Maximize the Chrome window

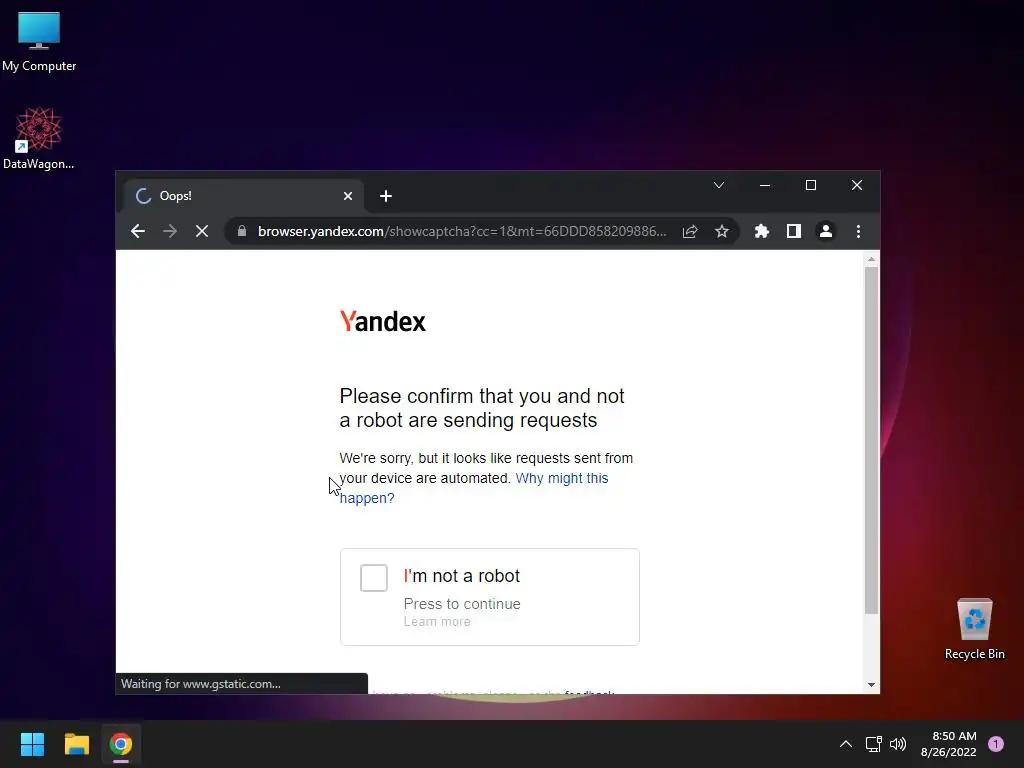coord(810,185)
